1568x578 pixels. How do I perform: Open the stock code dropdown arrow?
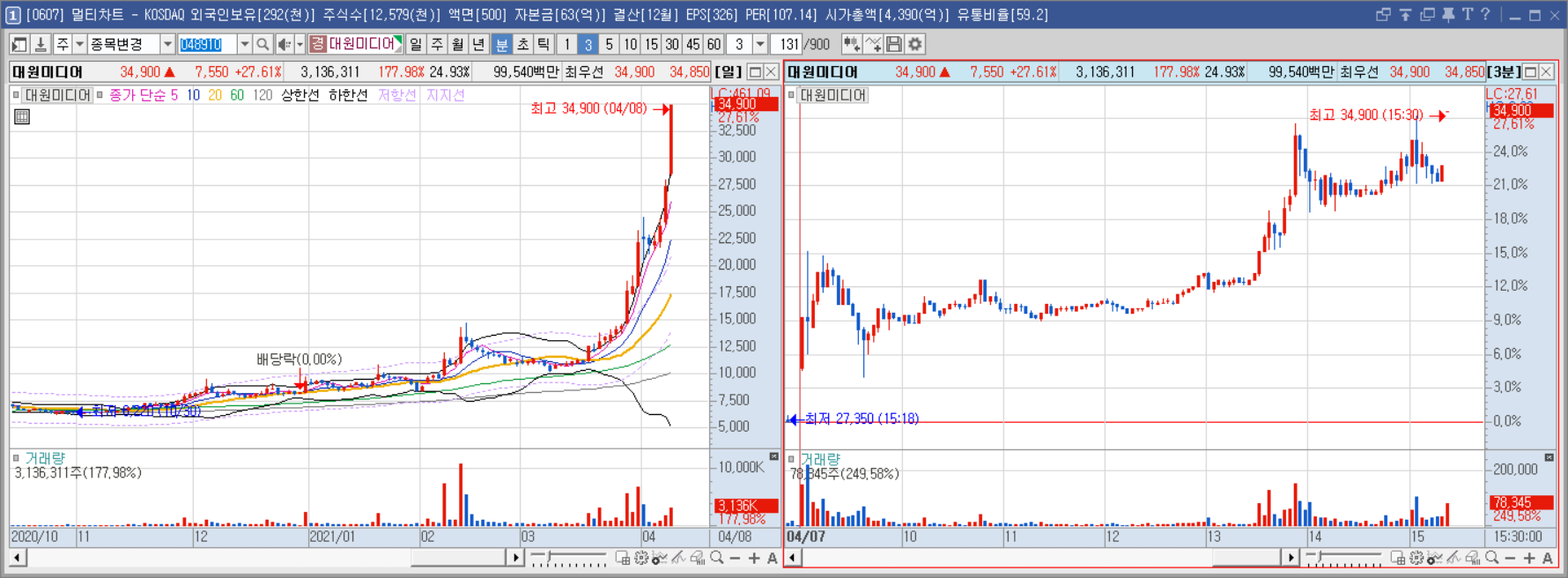click(x=244, y=44)
